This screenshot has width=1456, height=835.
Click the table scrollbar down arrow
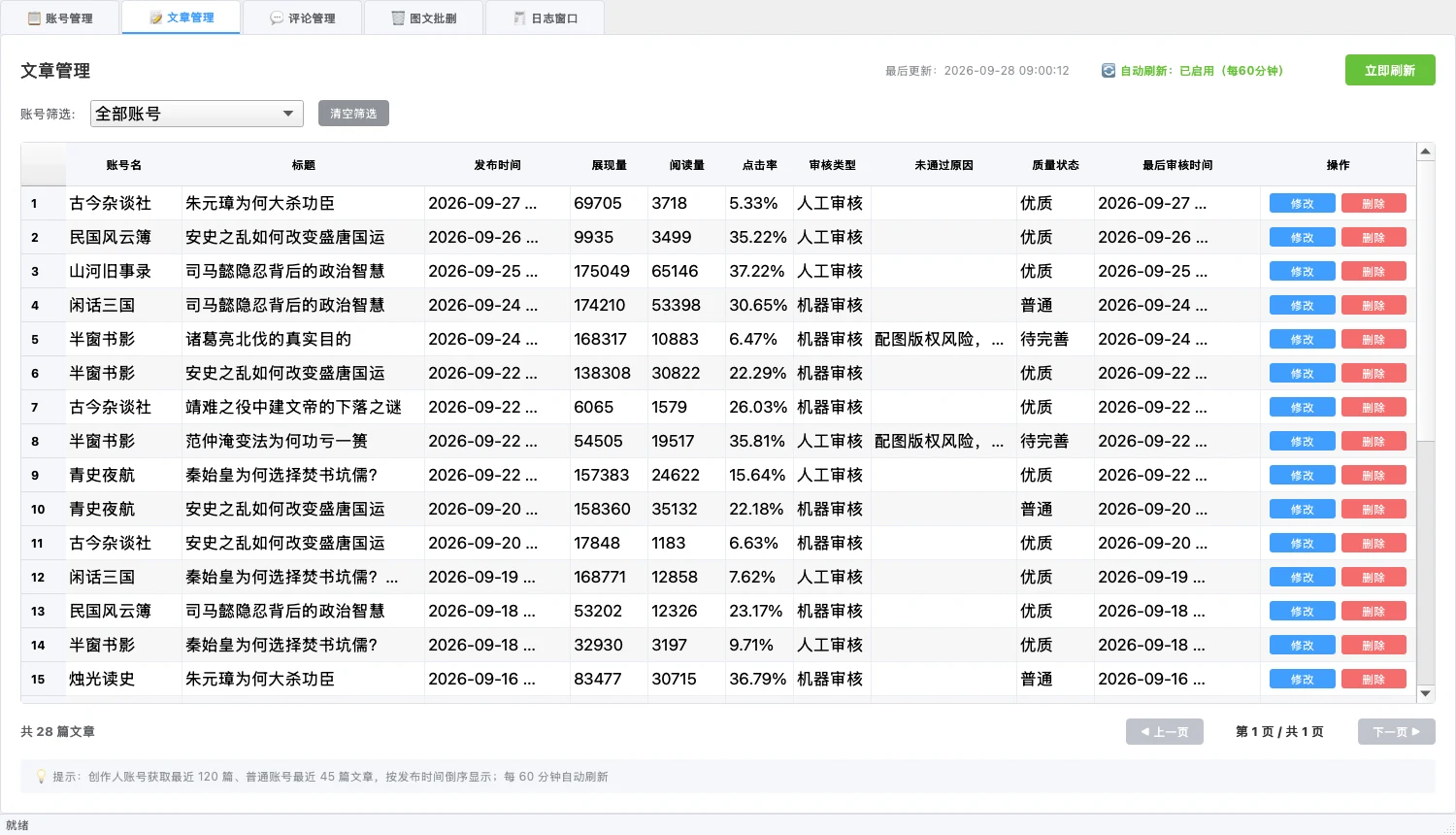pyautogui.click(x=1425, y=693)
